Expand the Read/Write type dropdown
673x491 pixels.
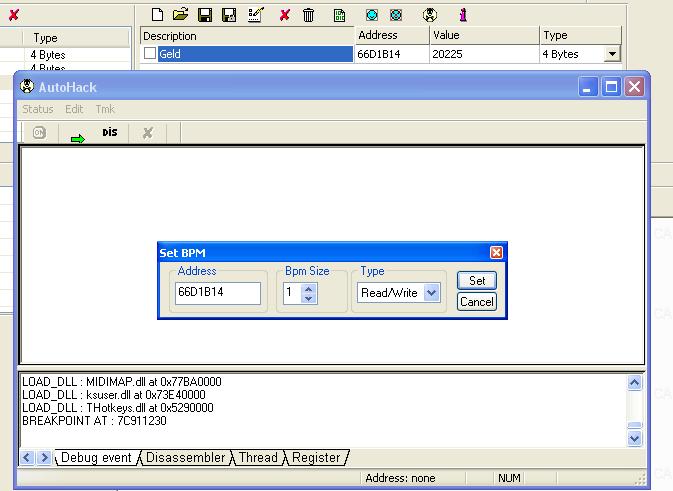431,293
